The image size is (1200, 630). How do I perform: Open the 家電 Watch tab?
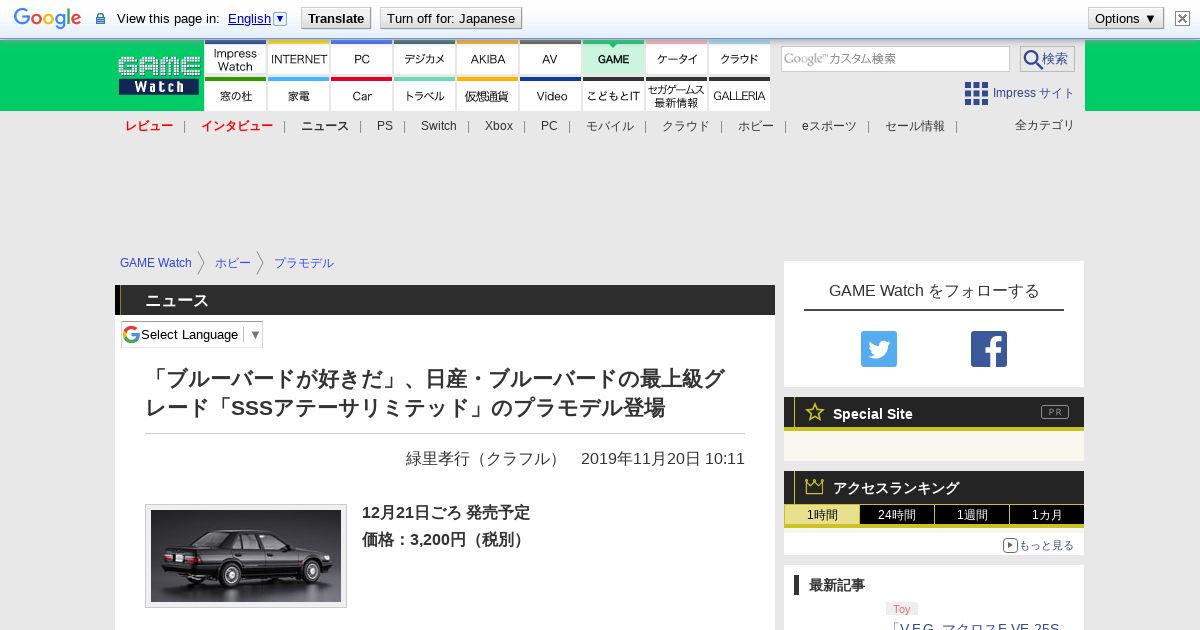click(299, 95)
